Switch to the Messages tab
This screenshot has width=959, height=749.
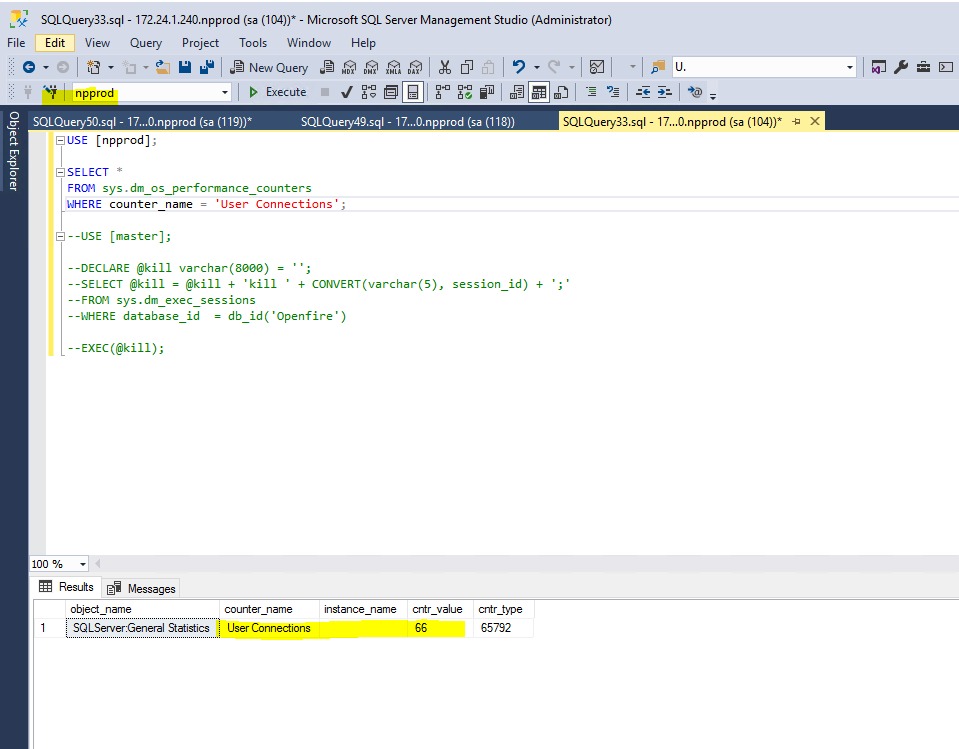[141, 588]
